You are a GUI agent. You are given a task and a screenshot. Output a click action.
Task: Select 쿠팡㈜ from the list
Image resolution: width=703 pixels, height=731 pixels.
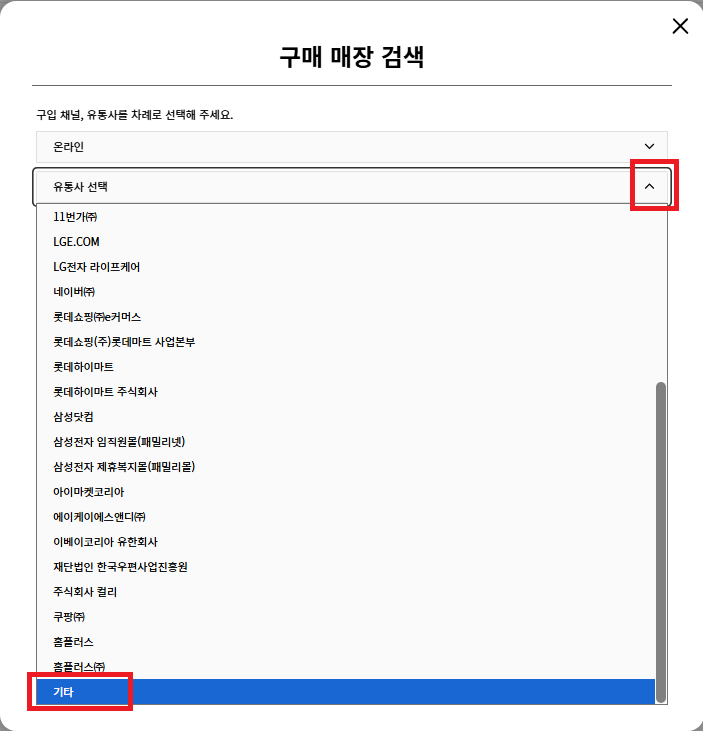click(x=346, y=617)
